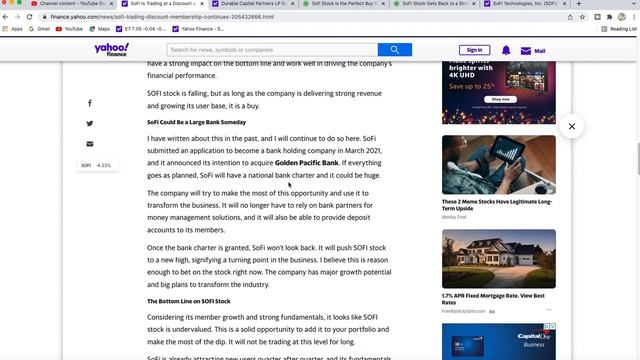Click the site lock icon in address bar
This screenshot has height=360, width=640.
click(x=44, y=17)
